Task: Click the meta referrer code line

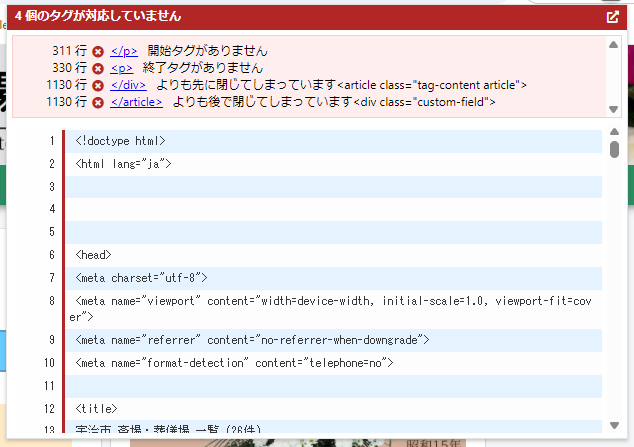Action: coord(252,340)
